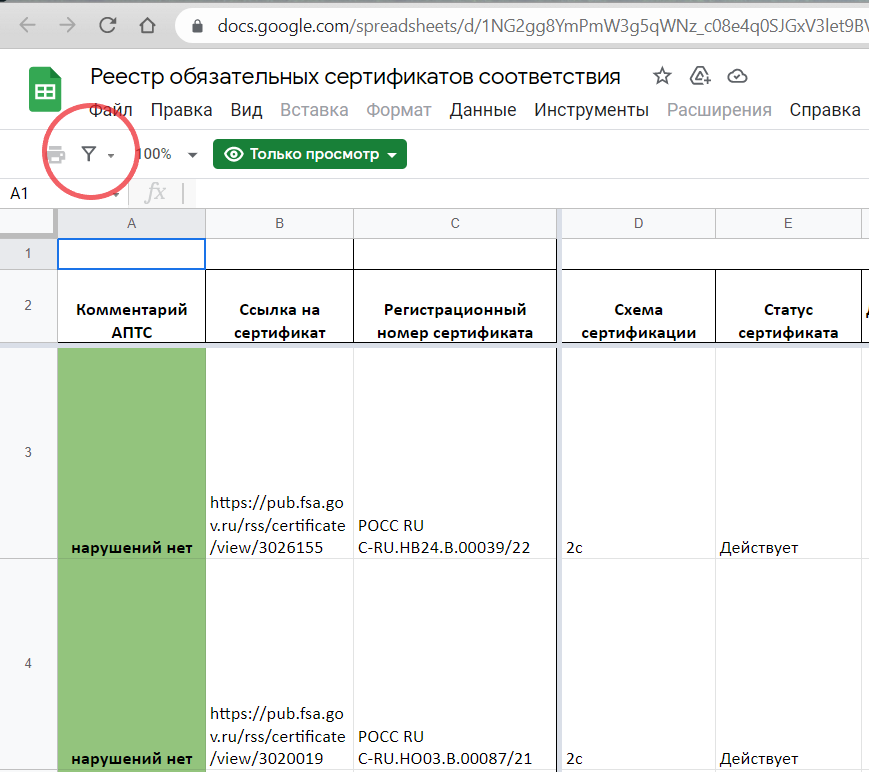Select cell with C-RU.НВ24.В.00039/22
This screenshot has width=869, height=772.
[x=455, y=453]
